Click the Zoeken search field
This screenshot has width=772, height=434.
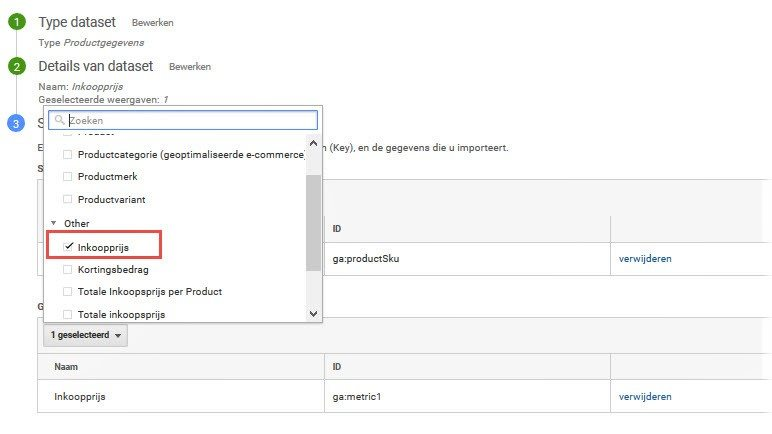183,120
